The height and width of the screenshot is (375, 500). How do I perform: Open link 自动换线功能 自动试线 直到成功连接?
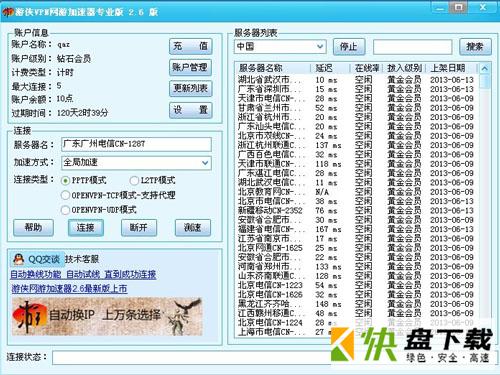(83, 274)
